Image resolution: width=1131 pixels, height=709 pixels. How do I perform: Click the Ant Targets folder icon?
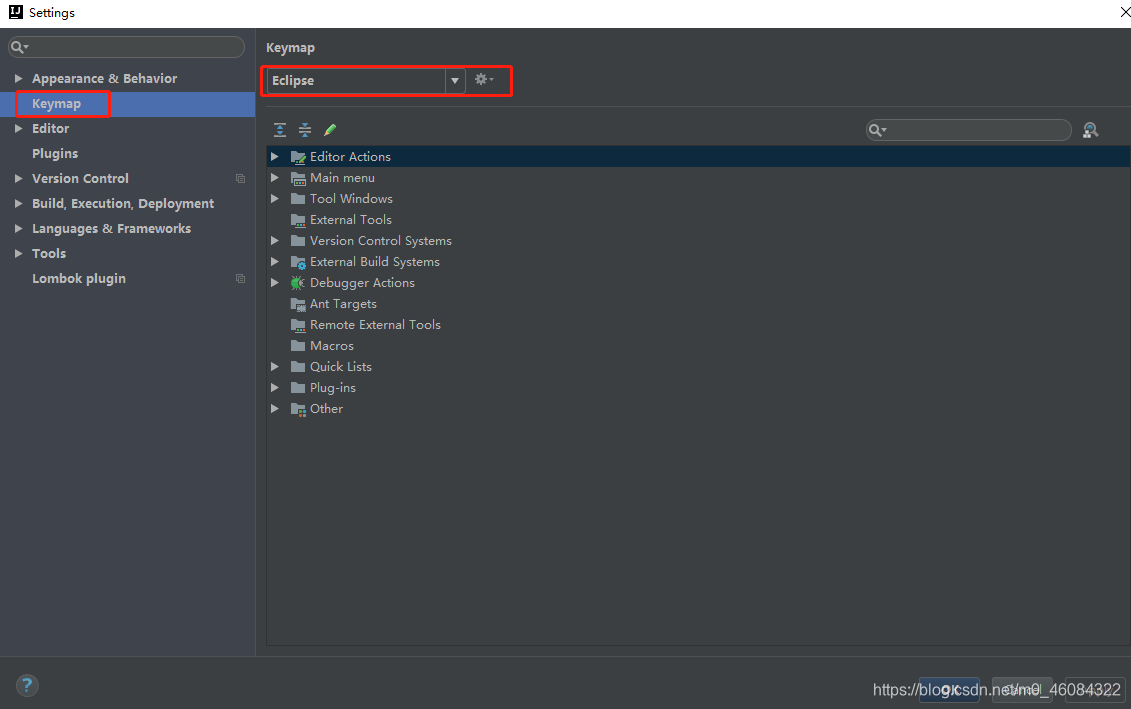tap(298, 304)
